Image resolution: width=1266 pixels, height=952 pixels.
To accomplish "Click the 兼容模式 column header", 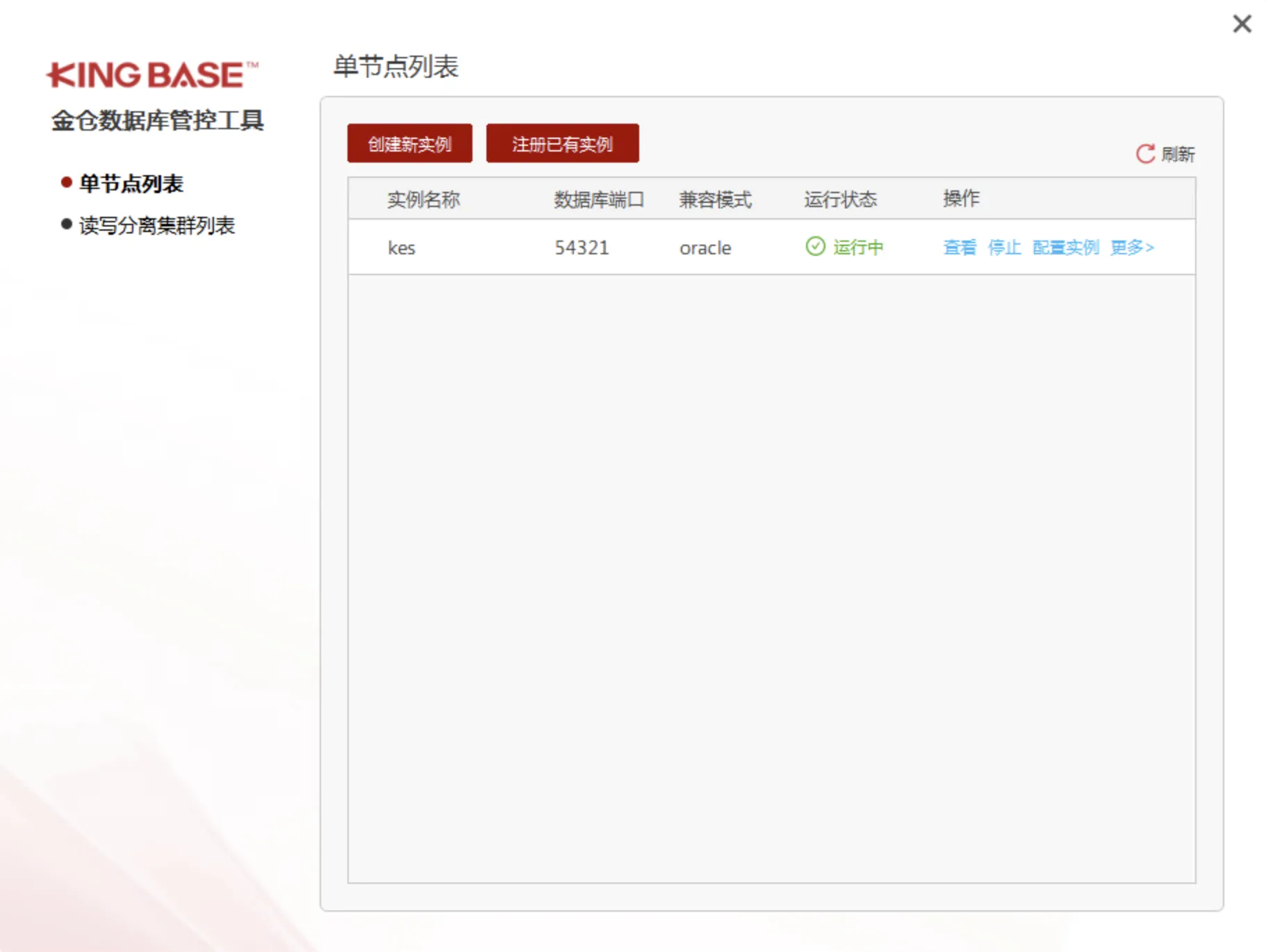I will pos(716,198).
